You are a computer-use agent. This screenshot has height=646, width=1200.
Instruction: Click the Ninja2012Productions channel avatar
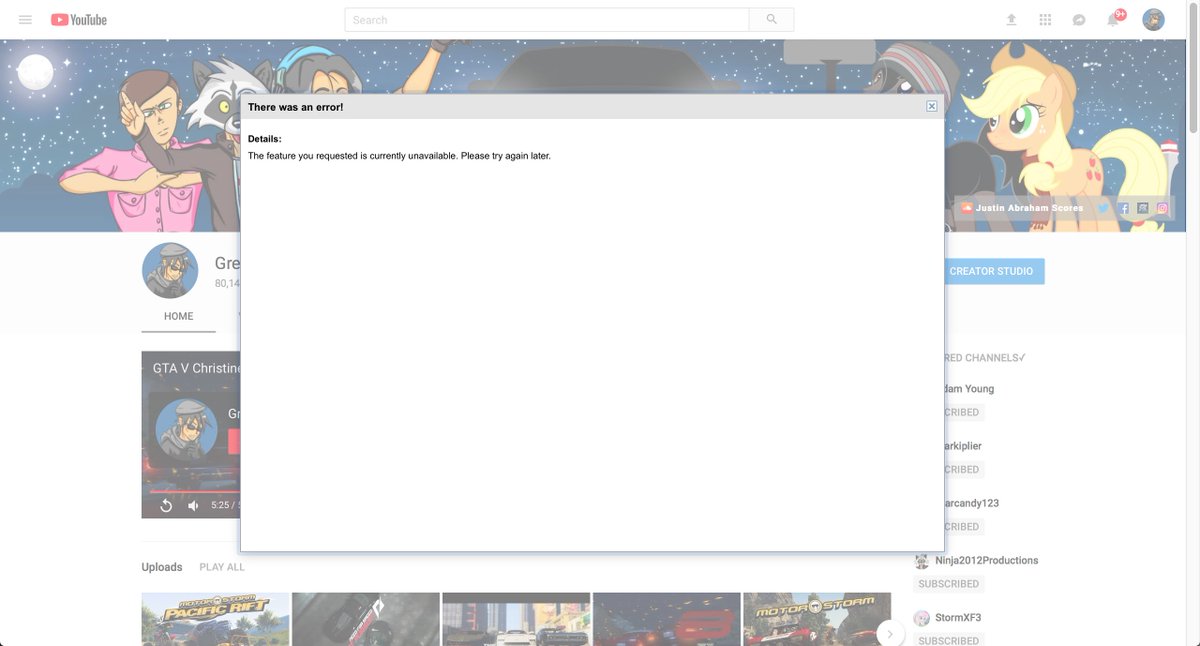tap(921, 561)
